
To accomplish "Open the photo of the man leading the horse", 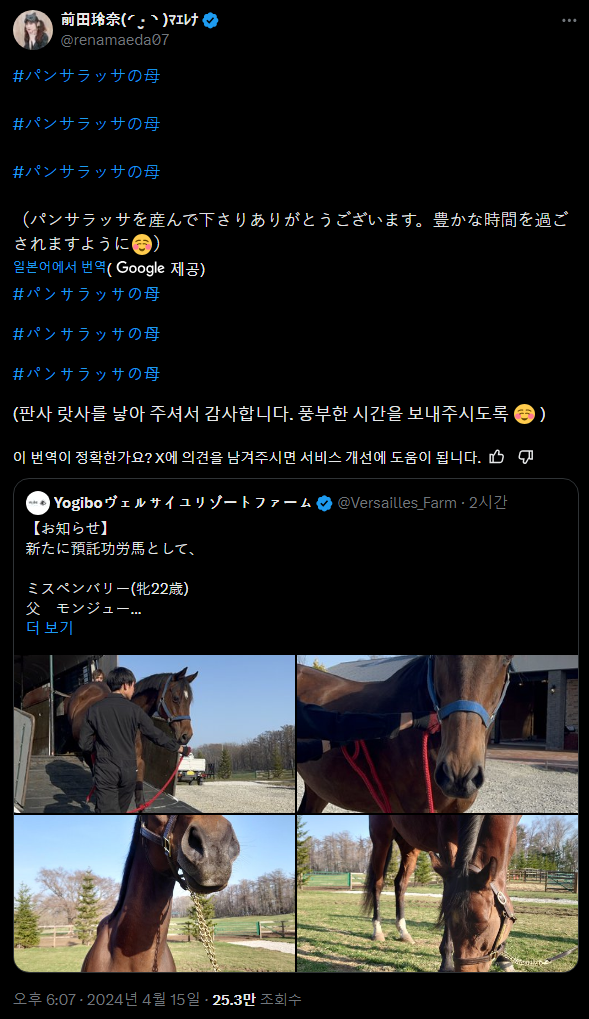I will [154, 734].
